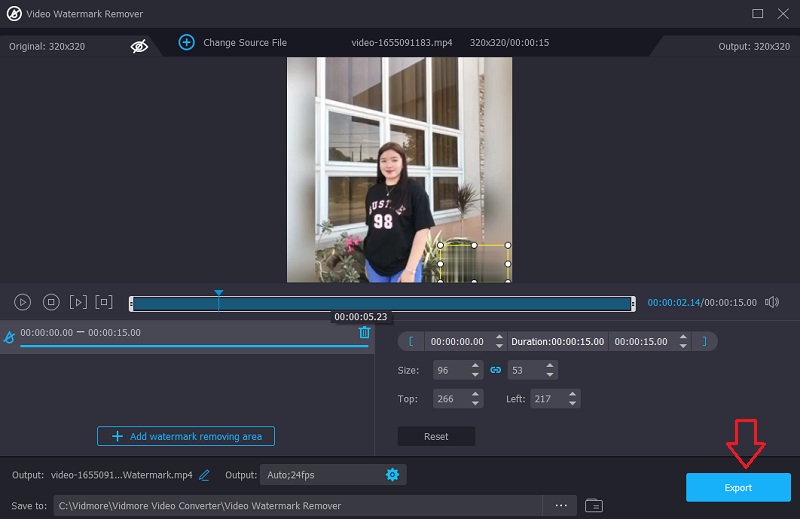Browse save path with three-dots button
800x519 pixels.
point(560,505)
